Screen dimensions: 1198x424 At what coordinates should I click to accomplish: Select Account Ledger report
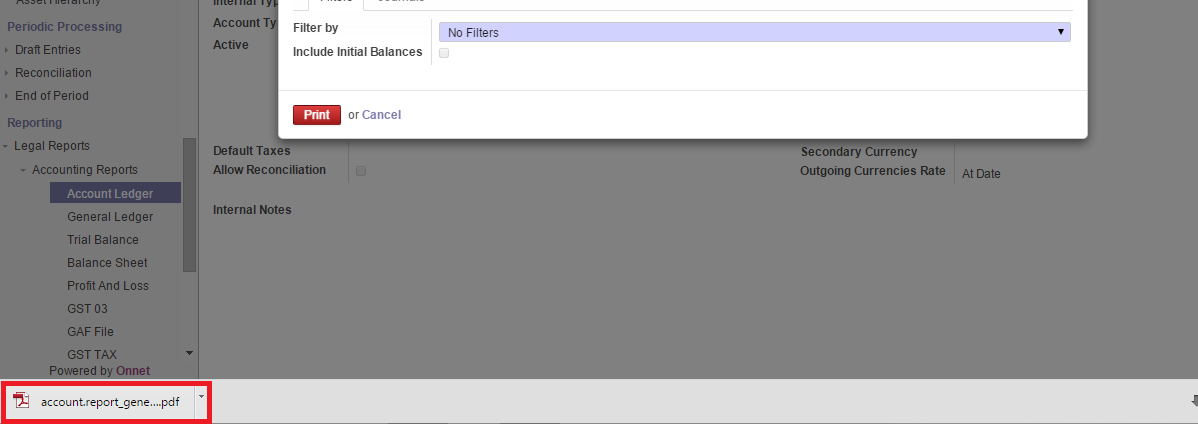(x=115, y=193)
